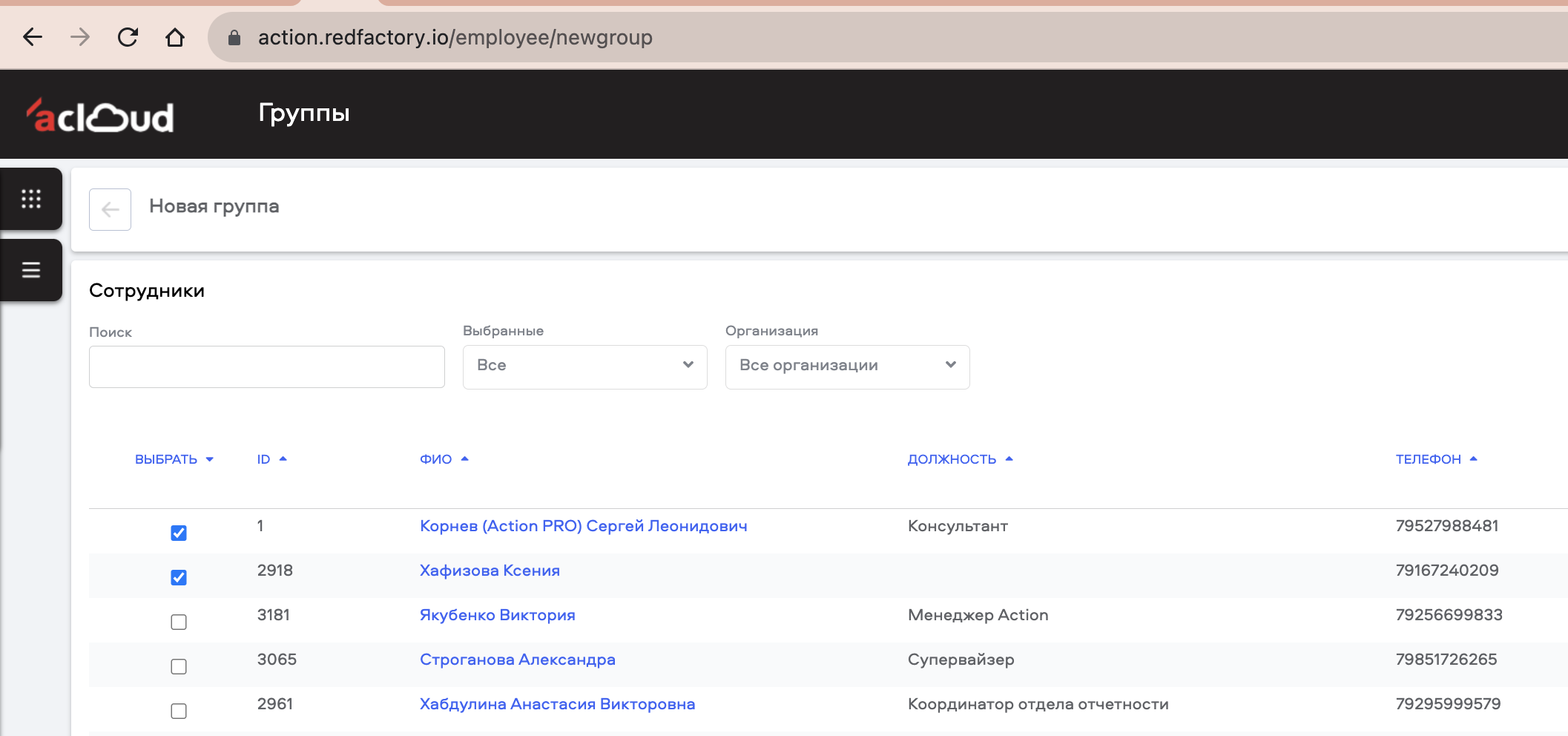This screenshot has width=1568, height=736.
Task: Click the Консультант position cell
Action: (958, 526)
